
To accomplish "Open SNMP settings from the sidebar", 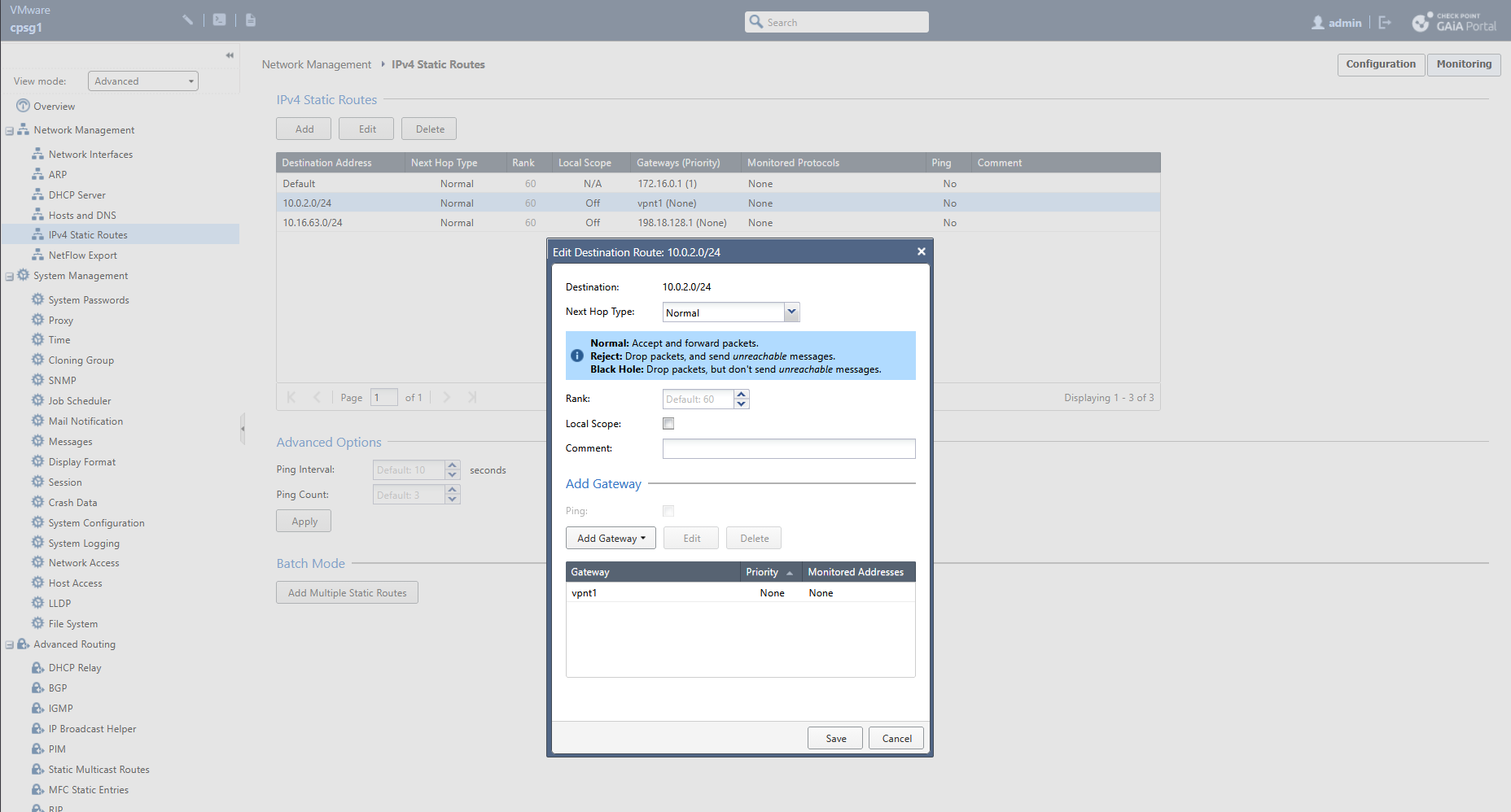I will 62,381.
